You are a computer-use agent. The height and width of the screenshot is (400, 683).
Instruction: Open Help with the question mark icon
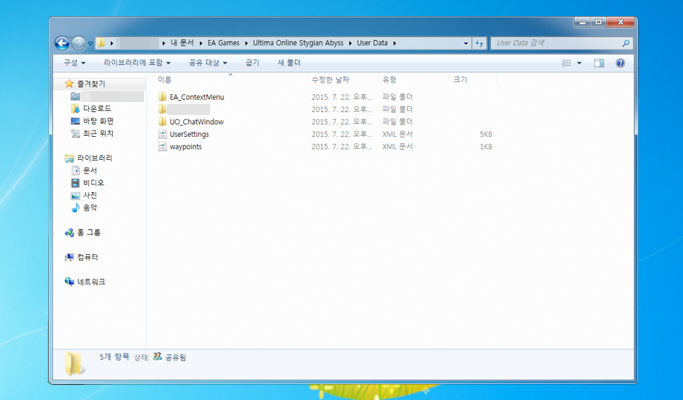(x=620, y=63)
